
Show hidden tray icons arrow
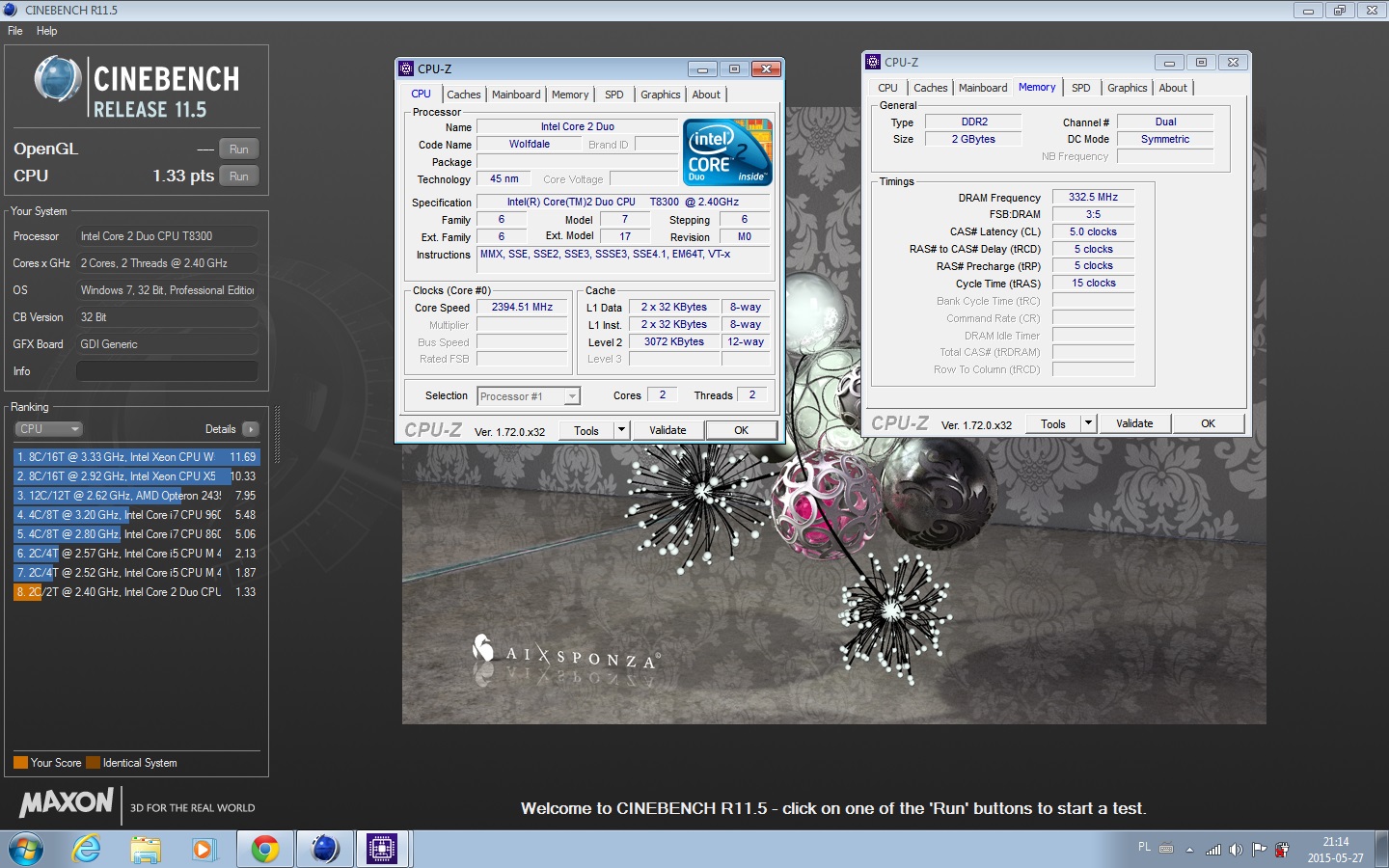click(1189, 850)
